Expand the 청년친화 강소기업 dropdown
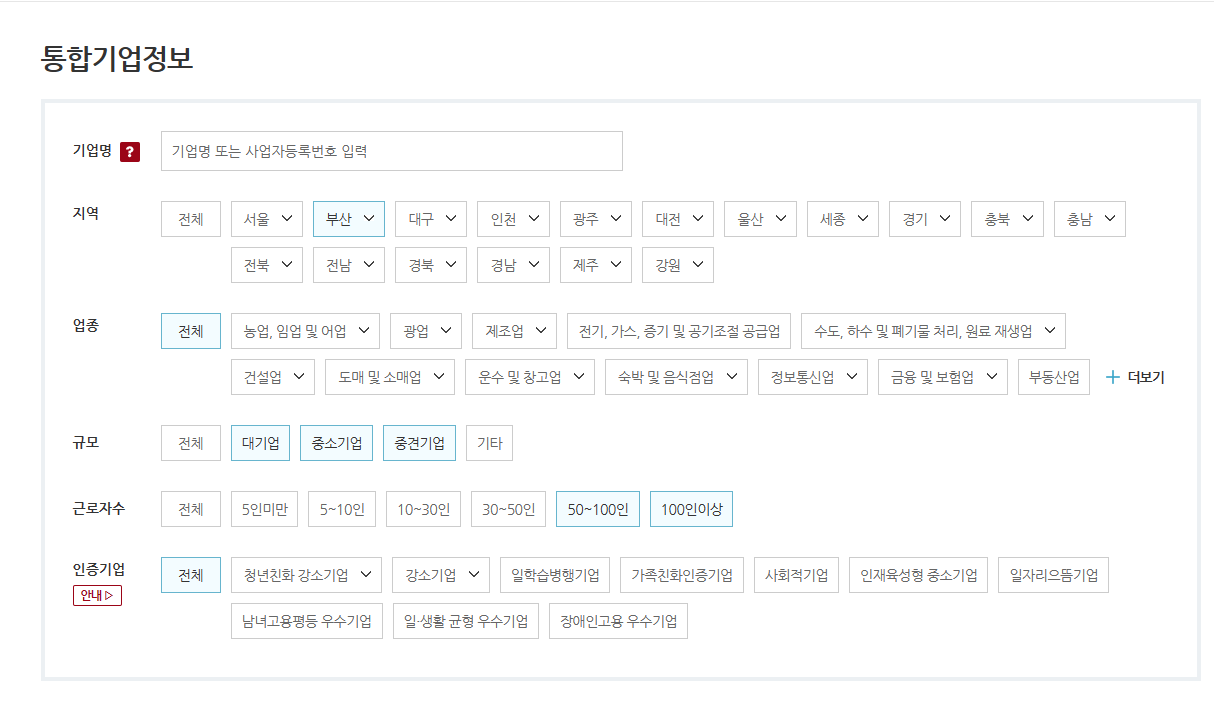This screenshot has width=1214, height=710. [x=306, y=575]
